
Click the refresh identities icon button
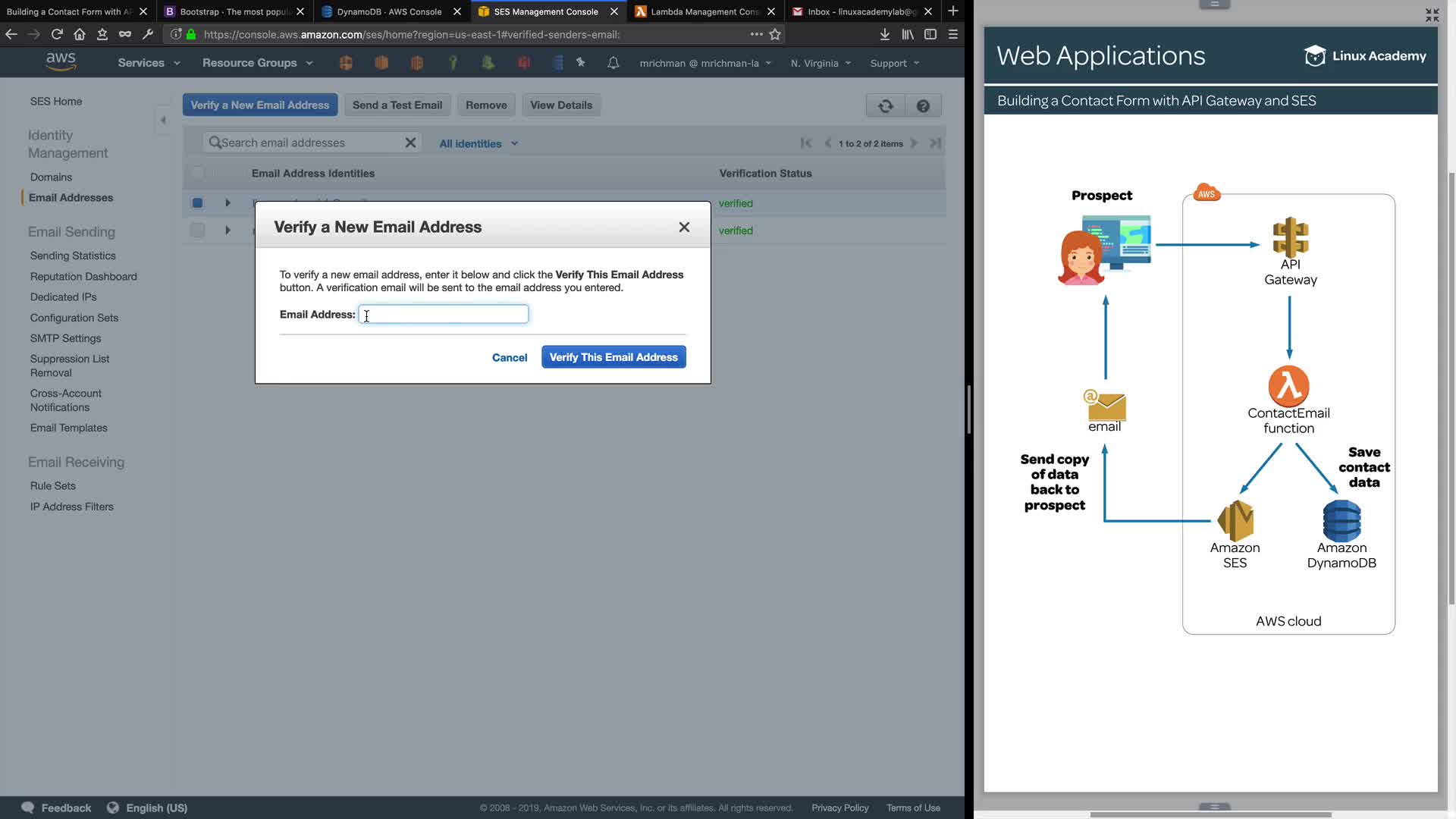pos(885,105)
